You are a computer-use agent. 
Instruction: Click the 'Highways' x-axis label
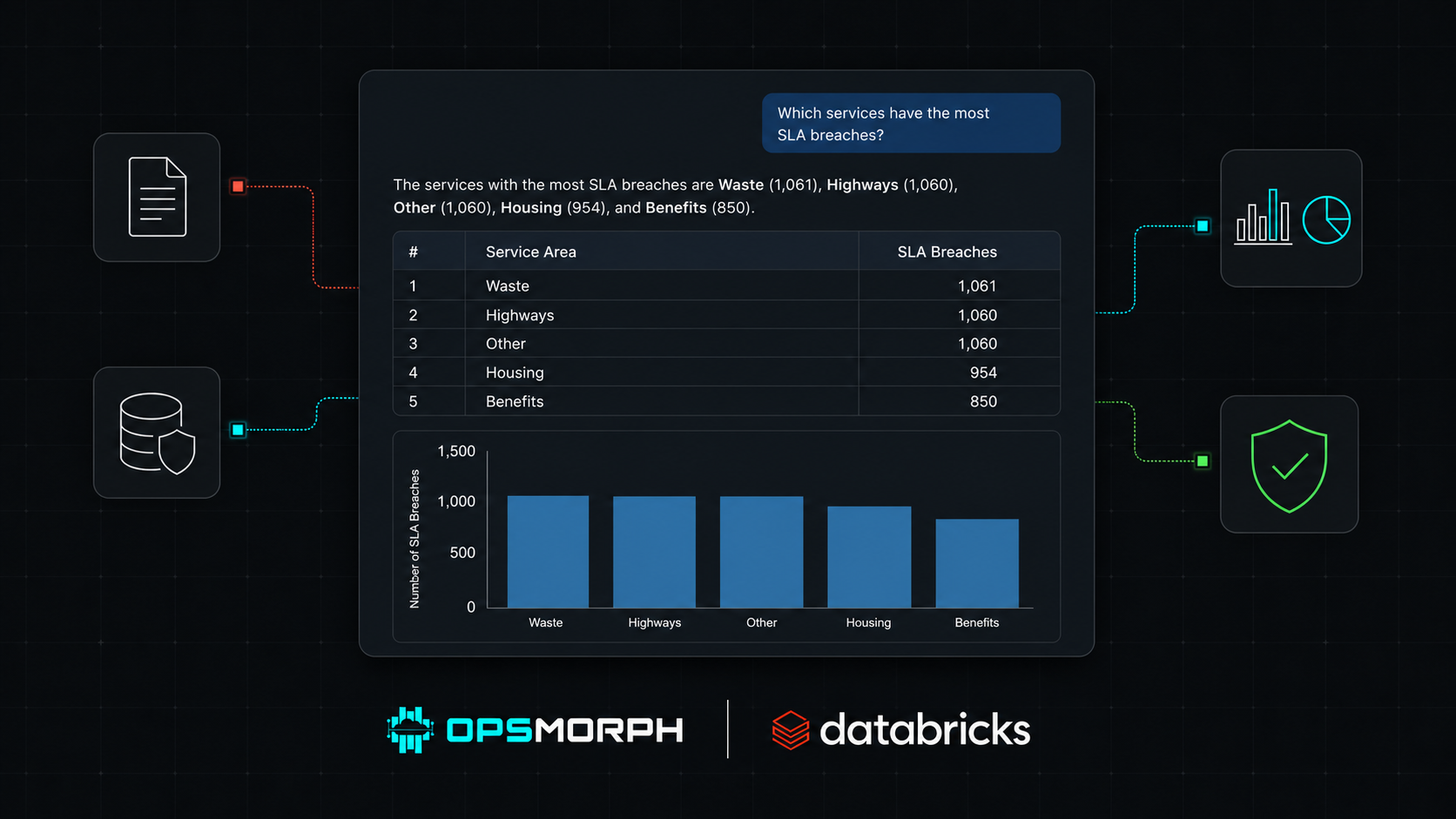pyautogui.click(x=655, y=623)
